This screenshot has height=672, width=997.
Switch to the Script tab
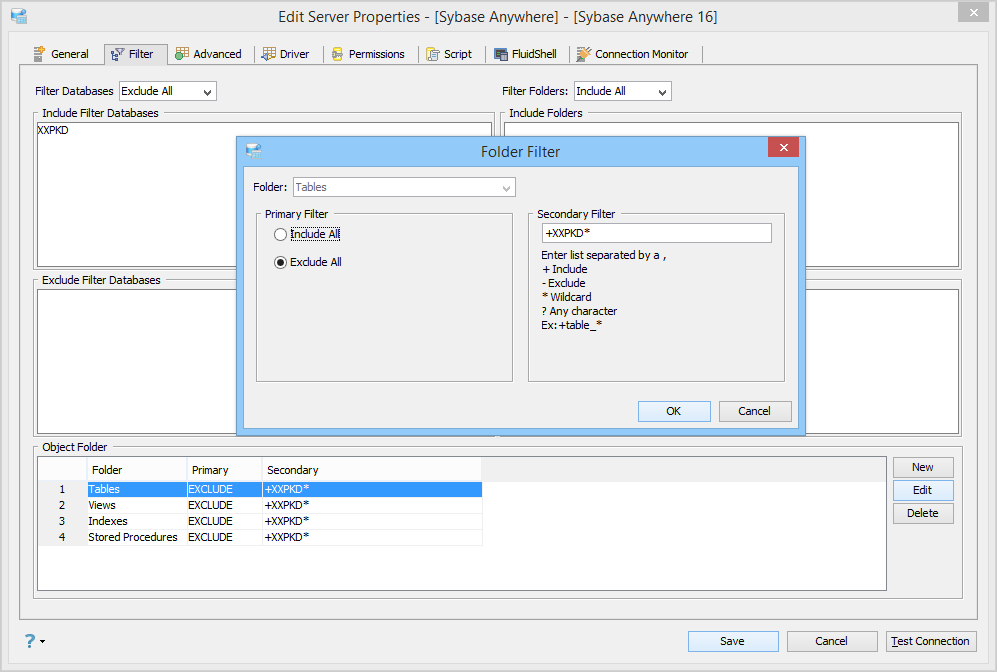click(449, 54)
